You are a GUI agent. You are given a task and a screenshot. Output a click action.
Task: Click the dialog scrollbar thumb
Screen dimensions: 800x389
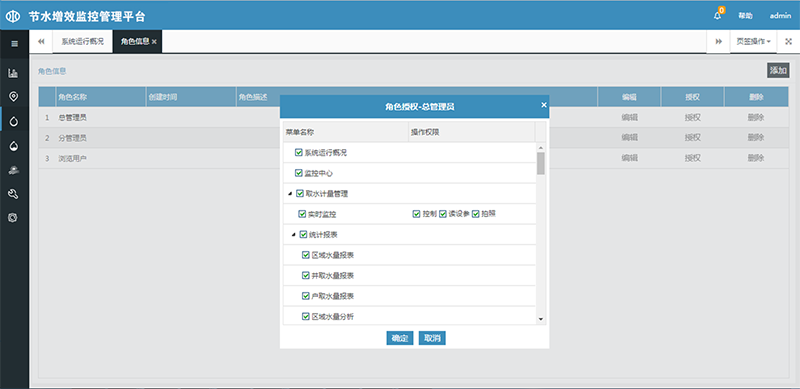pyautogui.click(x=541, y=163)
